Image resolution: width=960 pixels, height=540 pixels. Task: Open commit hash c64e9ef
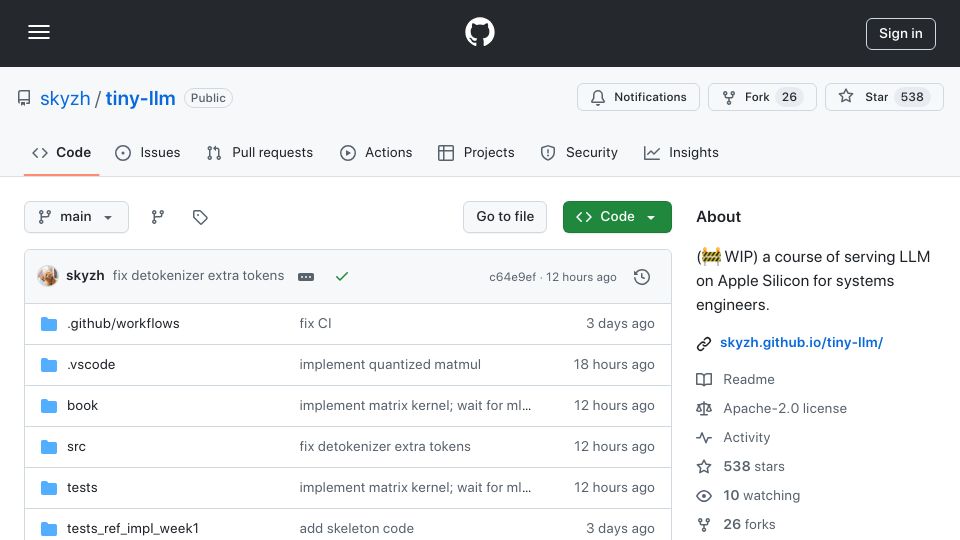point(512,277)
